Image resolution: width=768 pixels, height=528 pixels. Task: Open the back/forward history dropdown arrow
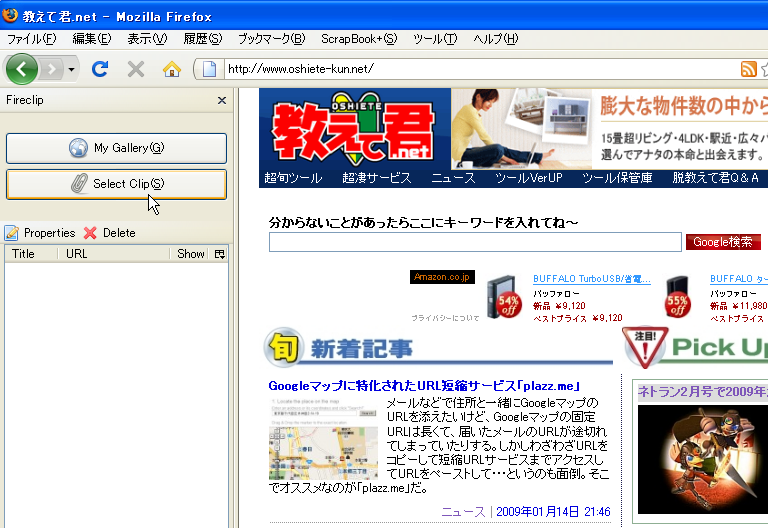click(72, 69)
